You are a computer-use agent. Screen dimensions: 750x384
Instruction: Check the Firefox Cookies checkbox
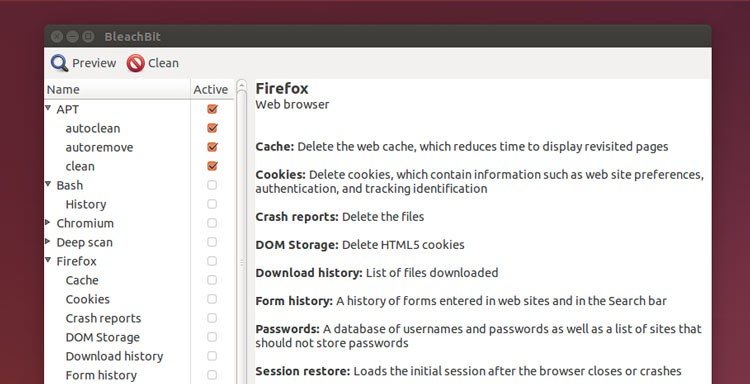coord(211,299)
